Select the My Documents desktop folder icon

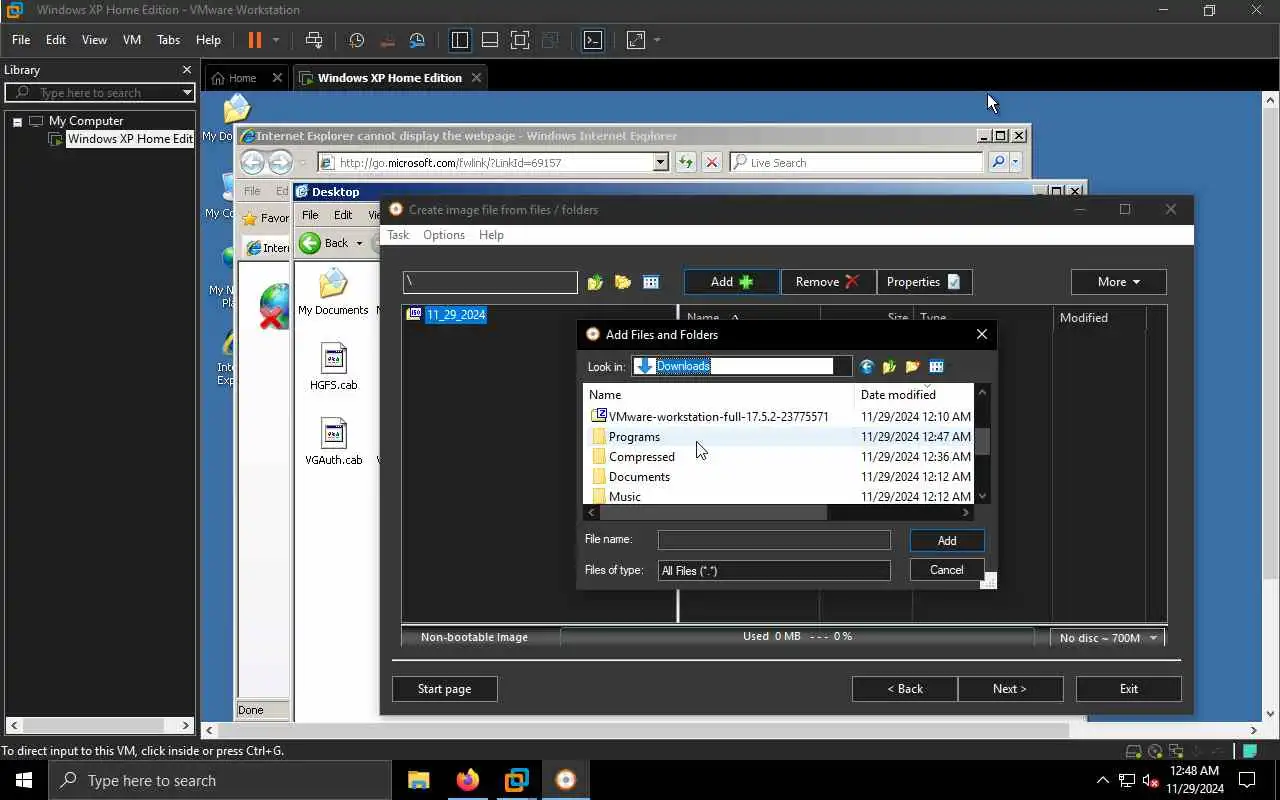point(333,291)
